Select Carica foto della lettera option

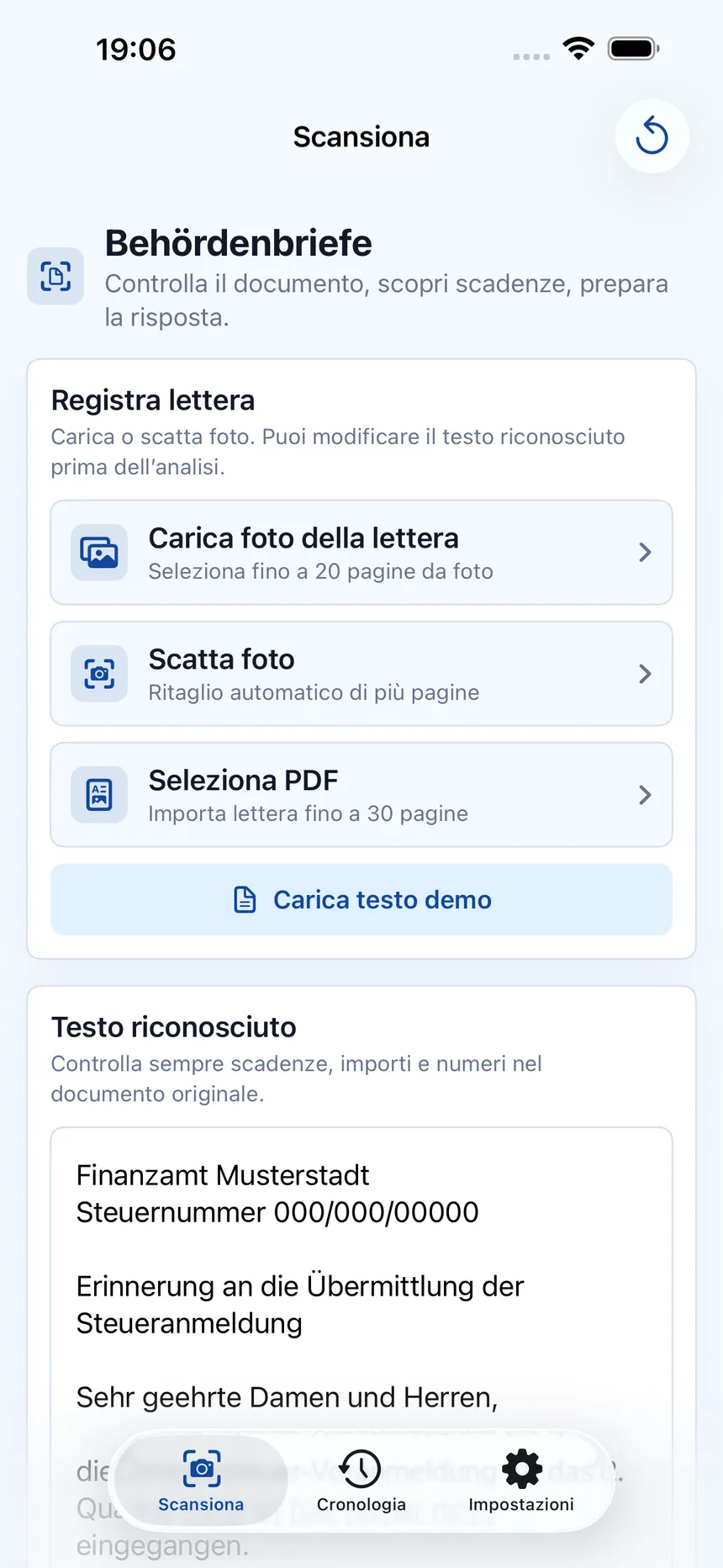361,553
